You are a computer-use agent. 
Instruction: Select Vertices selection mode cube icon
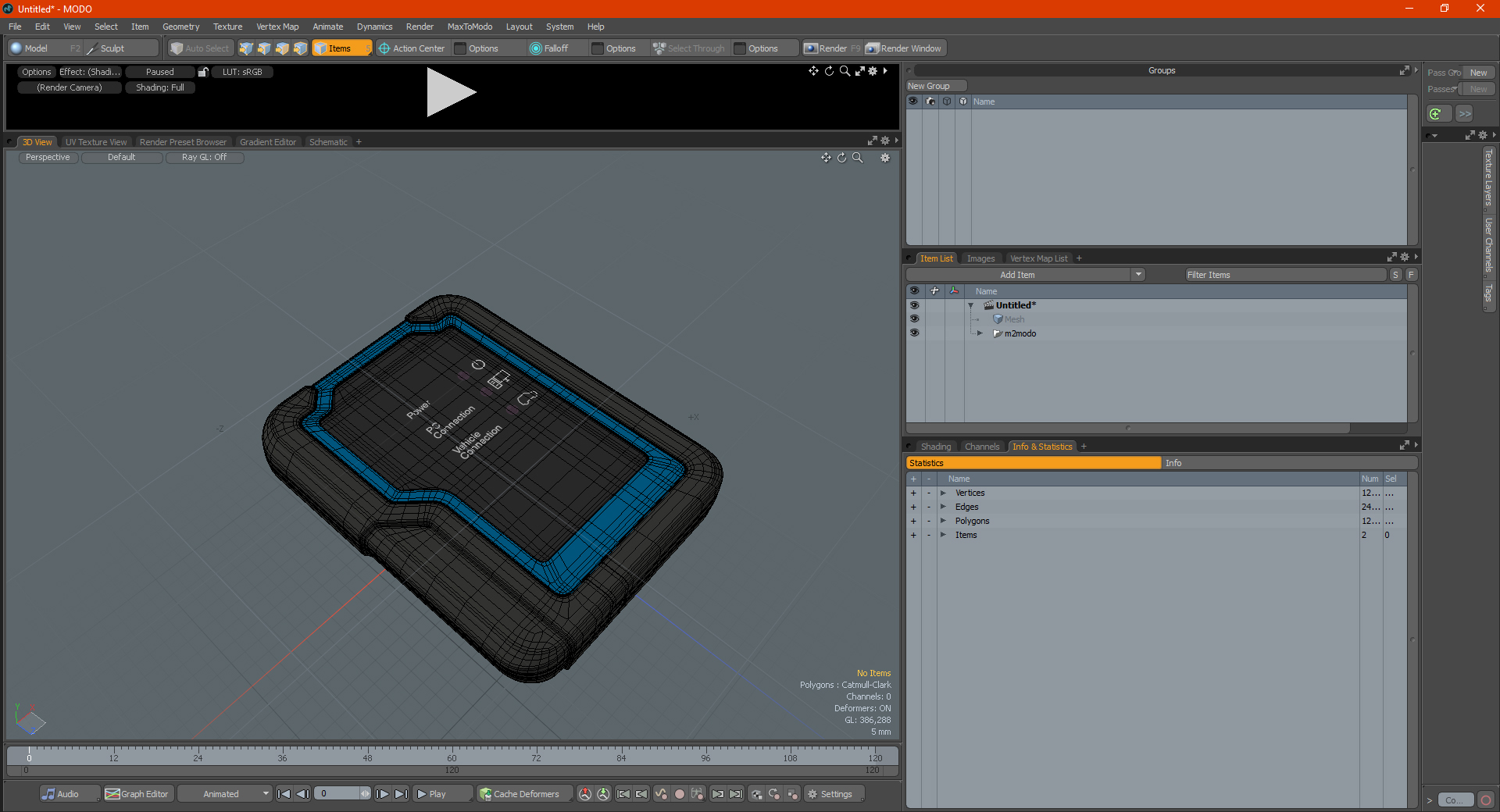pyautogui.click(x=246, y=48)
